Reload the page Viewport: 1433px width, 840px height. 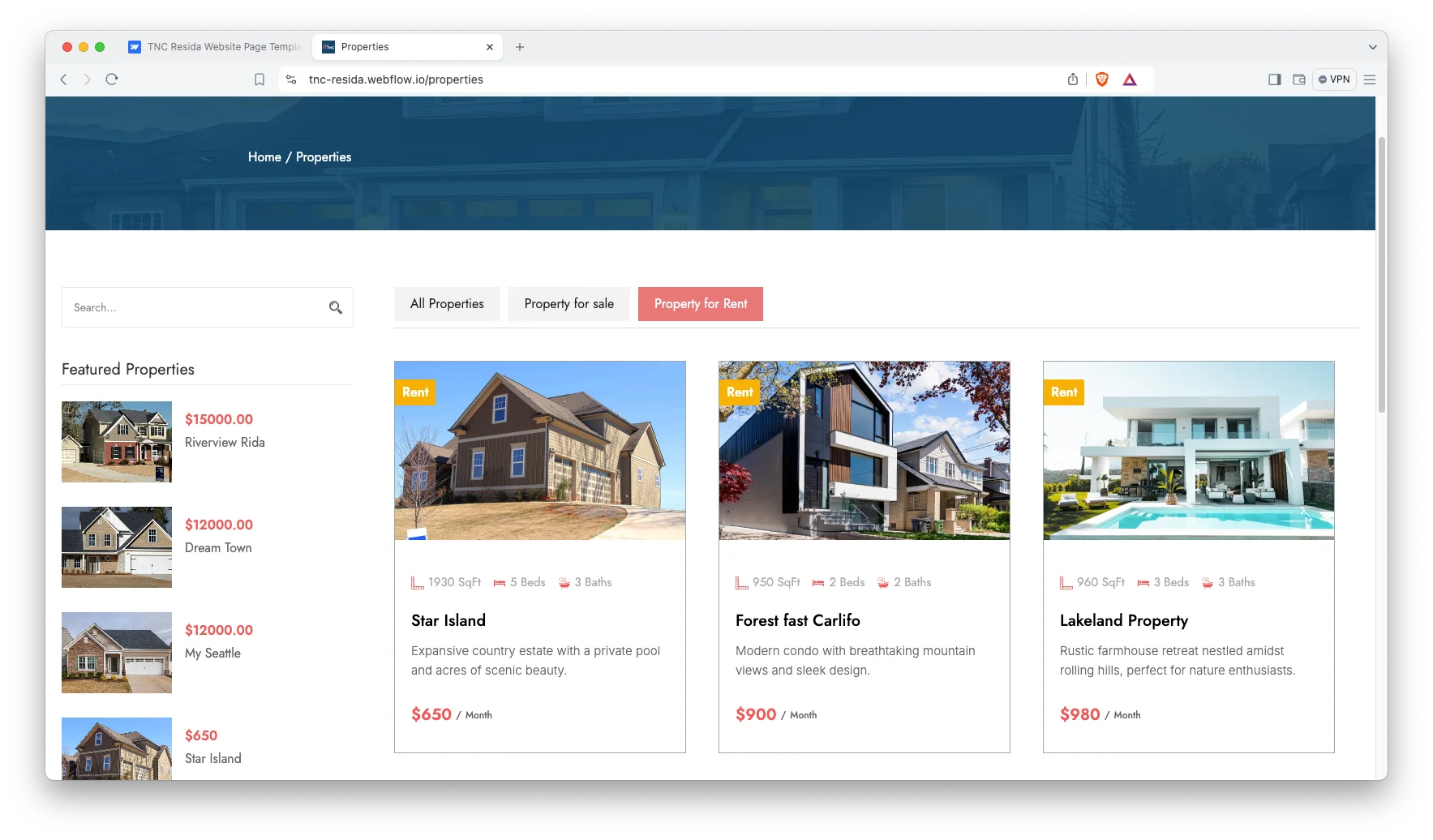coord(112,79)
